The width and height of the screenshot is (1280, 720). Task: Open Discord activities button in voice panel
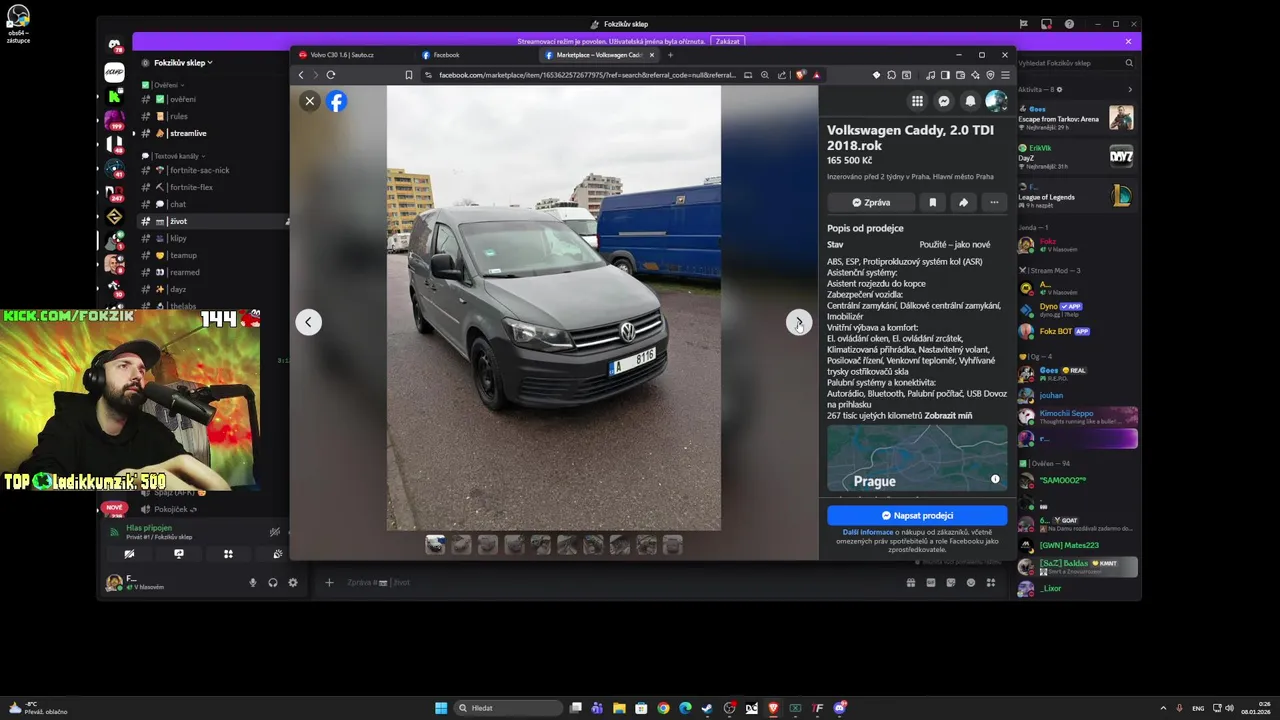pos(228,553)
